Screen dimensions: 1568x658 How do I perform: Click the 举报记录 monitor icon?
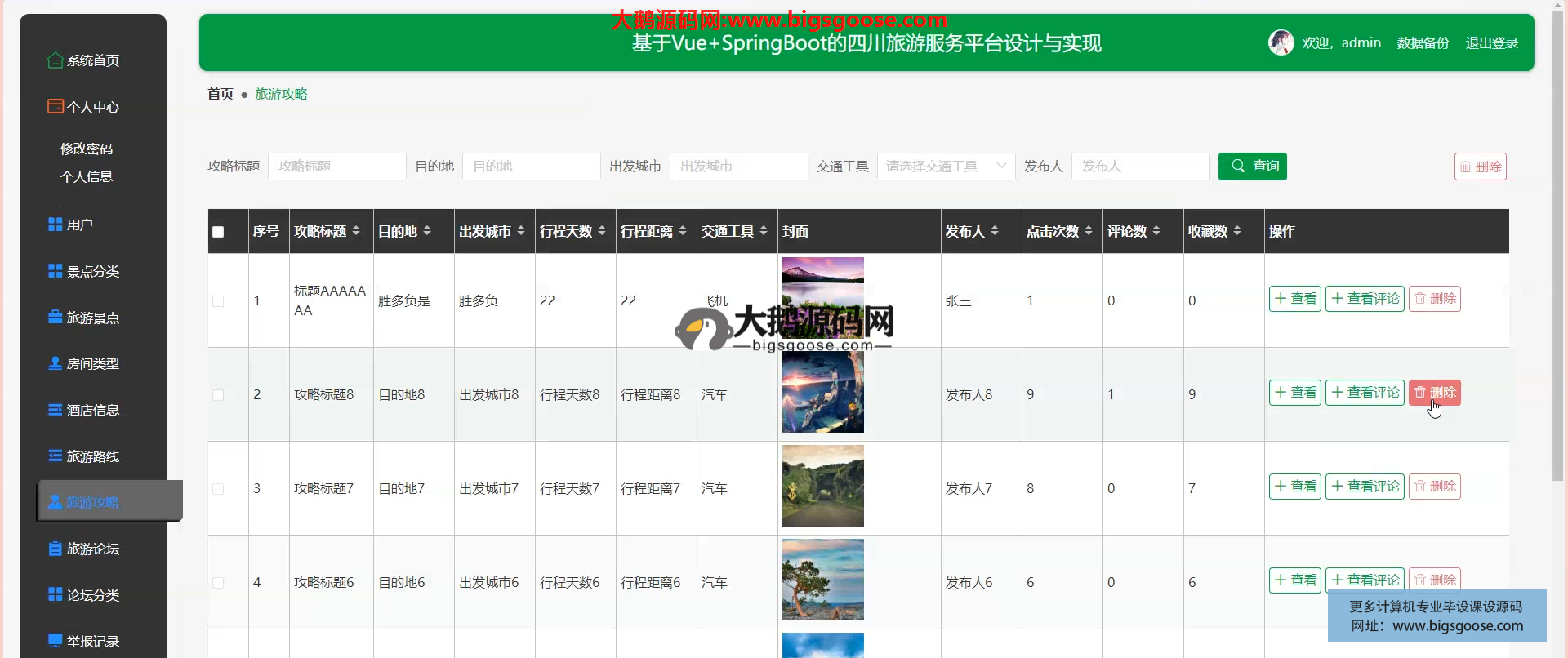pos(55,641)
